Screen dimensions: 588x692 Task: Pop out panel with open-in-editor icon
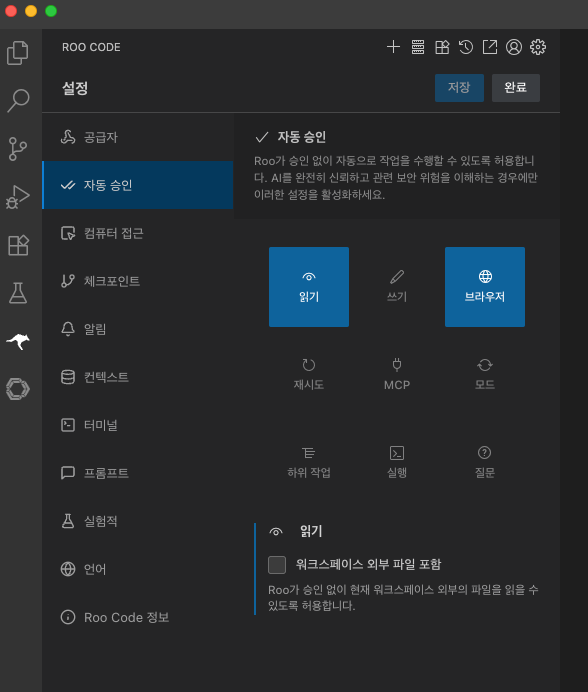(490, 47)
